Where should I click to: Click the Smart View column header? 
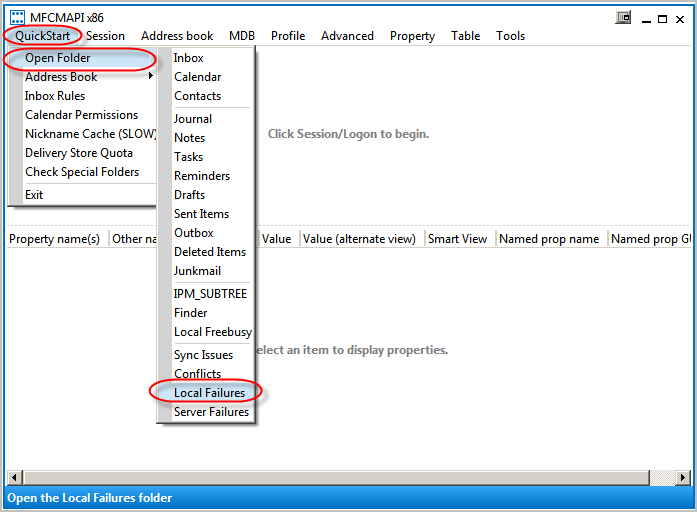[457, 239]
